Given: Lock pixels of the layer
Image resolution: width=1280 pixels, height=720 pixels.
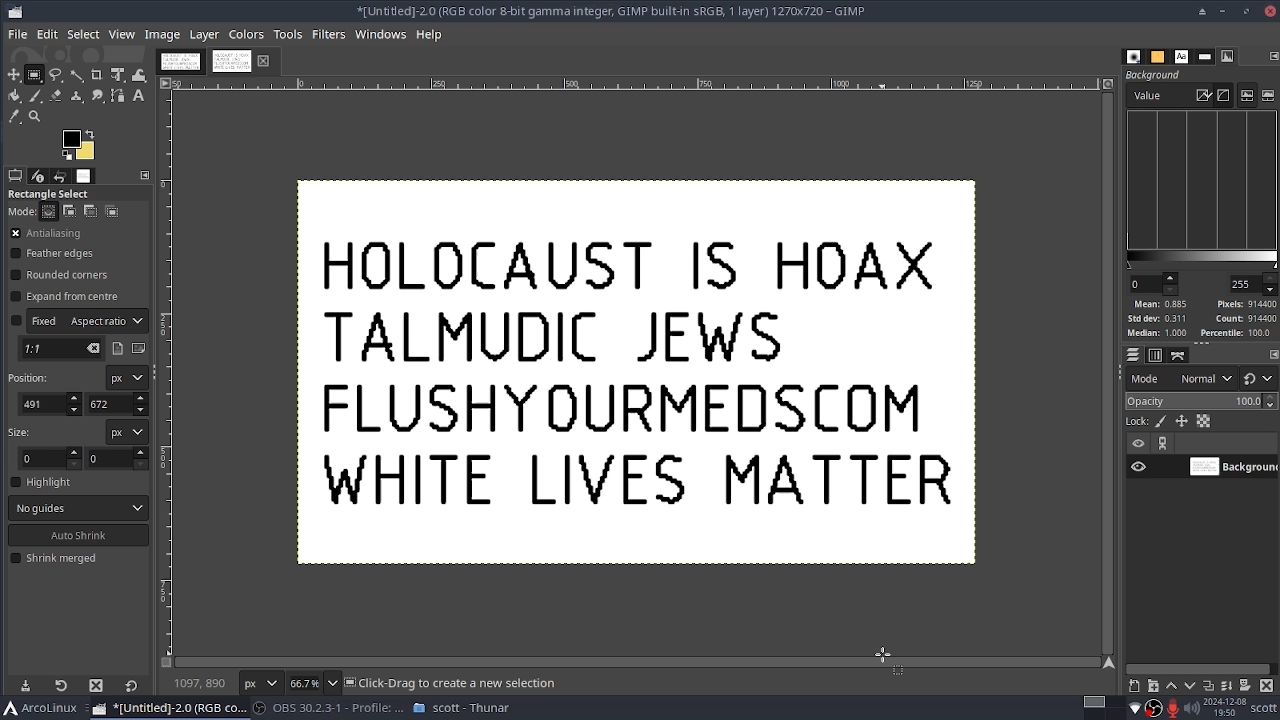Looking at the screenshot, I should tap(1161, 421).
